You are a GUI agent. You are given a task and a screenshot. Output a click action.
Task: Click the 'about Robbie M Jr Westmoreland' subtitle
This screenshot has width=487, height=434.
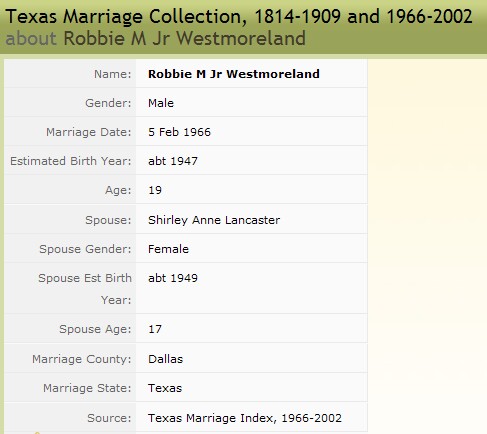(155, 38)
